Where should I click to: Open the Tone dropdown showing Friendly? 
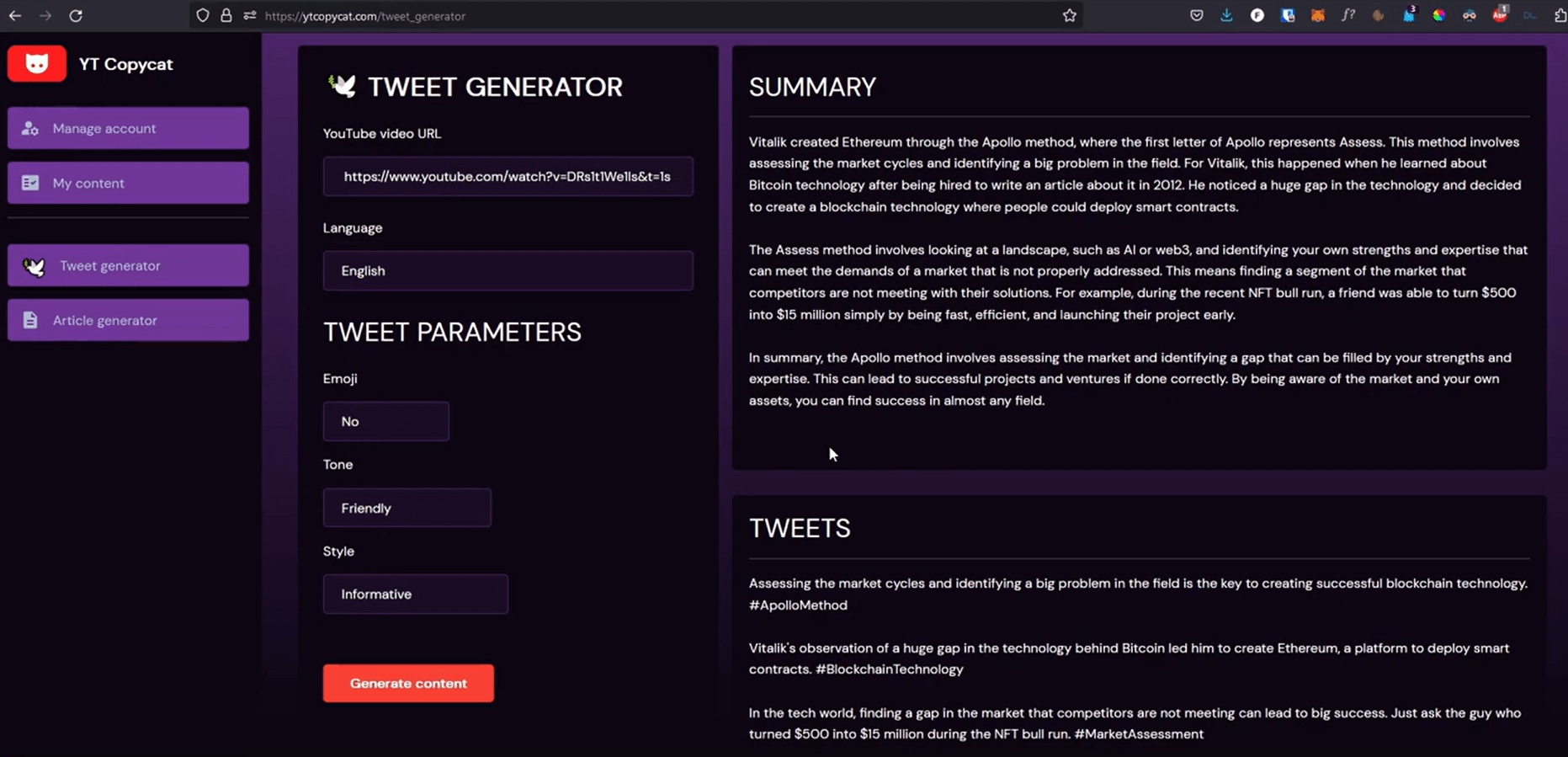[407, 509]
